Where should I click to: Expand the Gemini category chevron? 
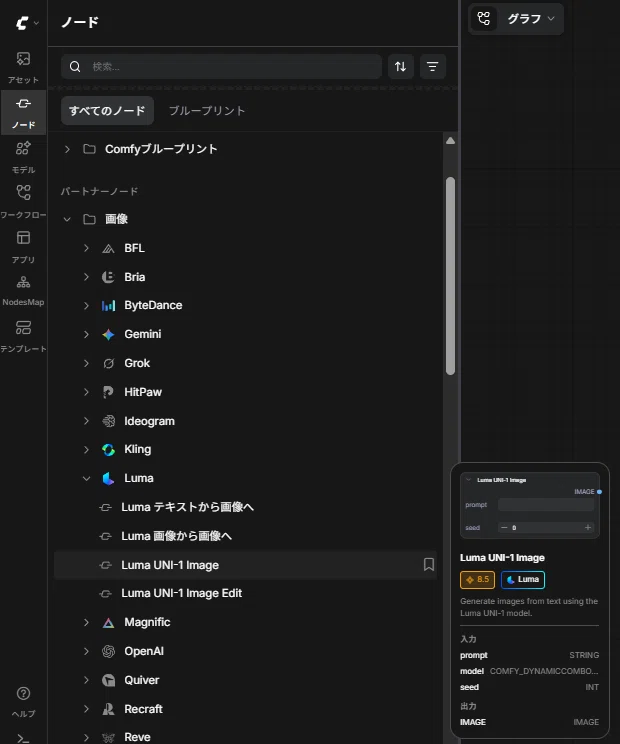pos(86,335)
